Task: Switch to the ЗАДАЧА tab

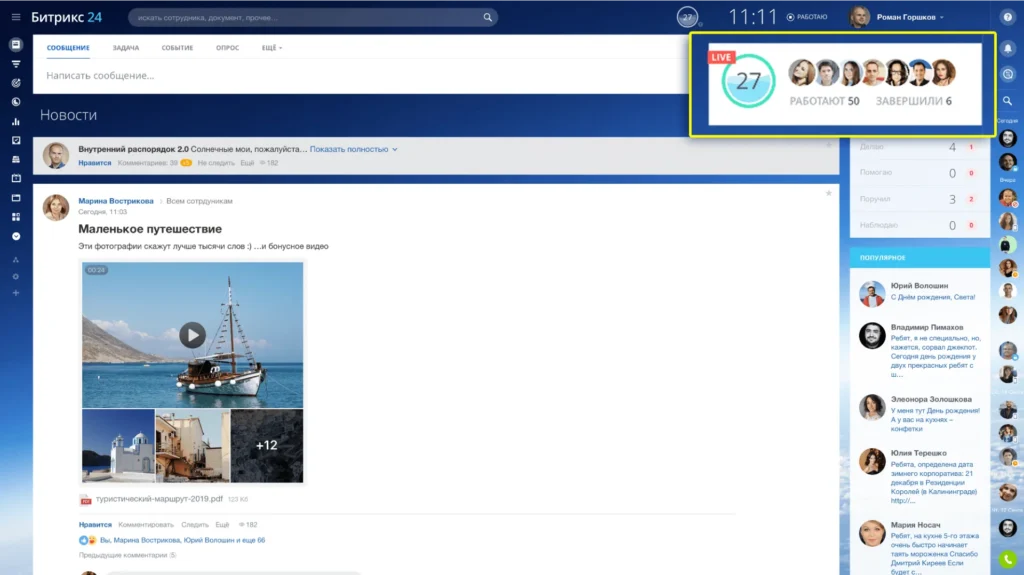Action: (x=125, y=48)
